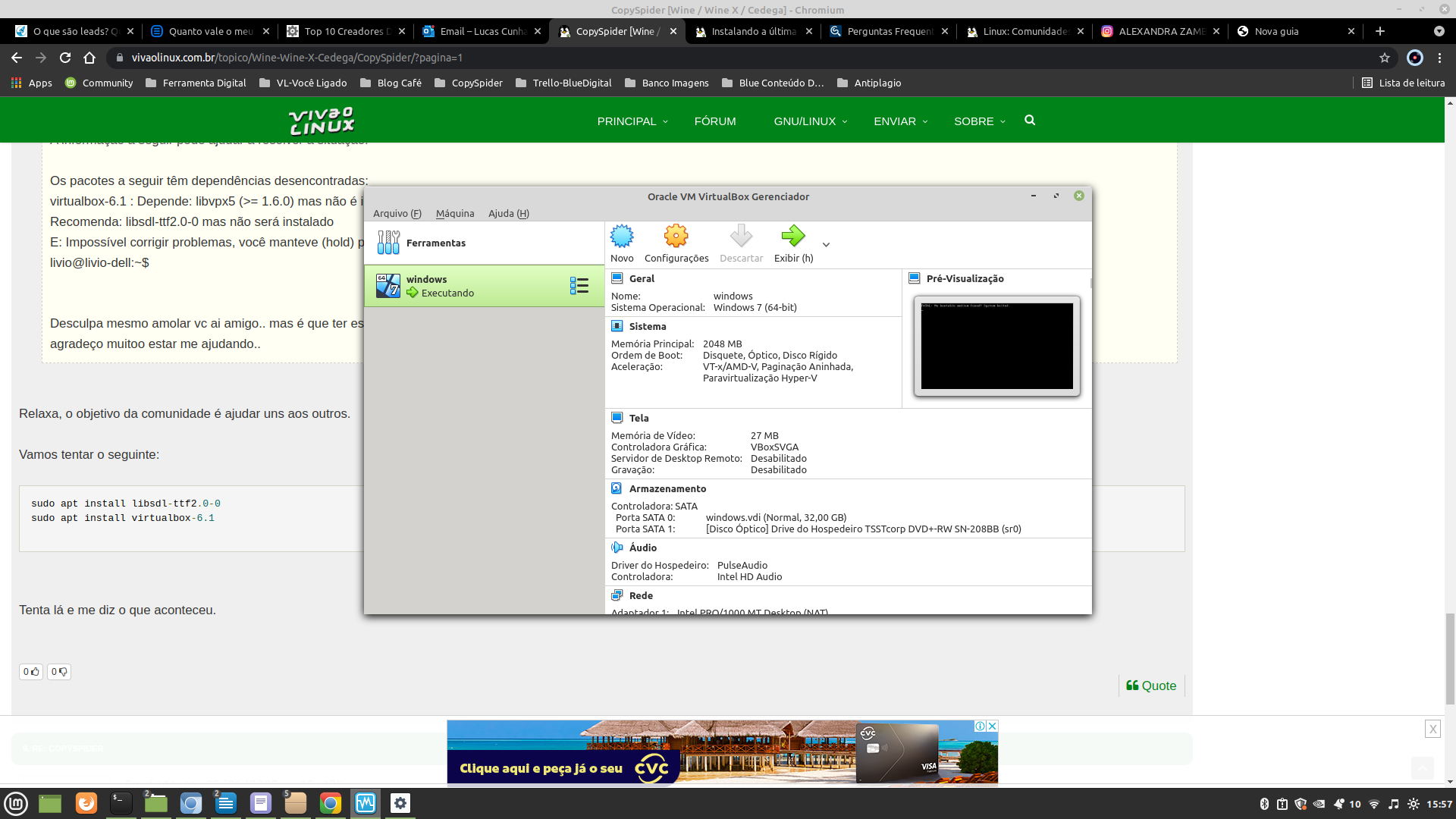Open Máquina menu in VirtualBox
1456x819 pixels.
pyautogui.click(x=455, y=213)
